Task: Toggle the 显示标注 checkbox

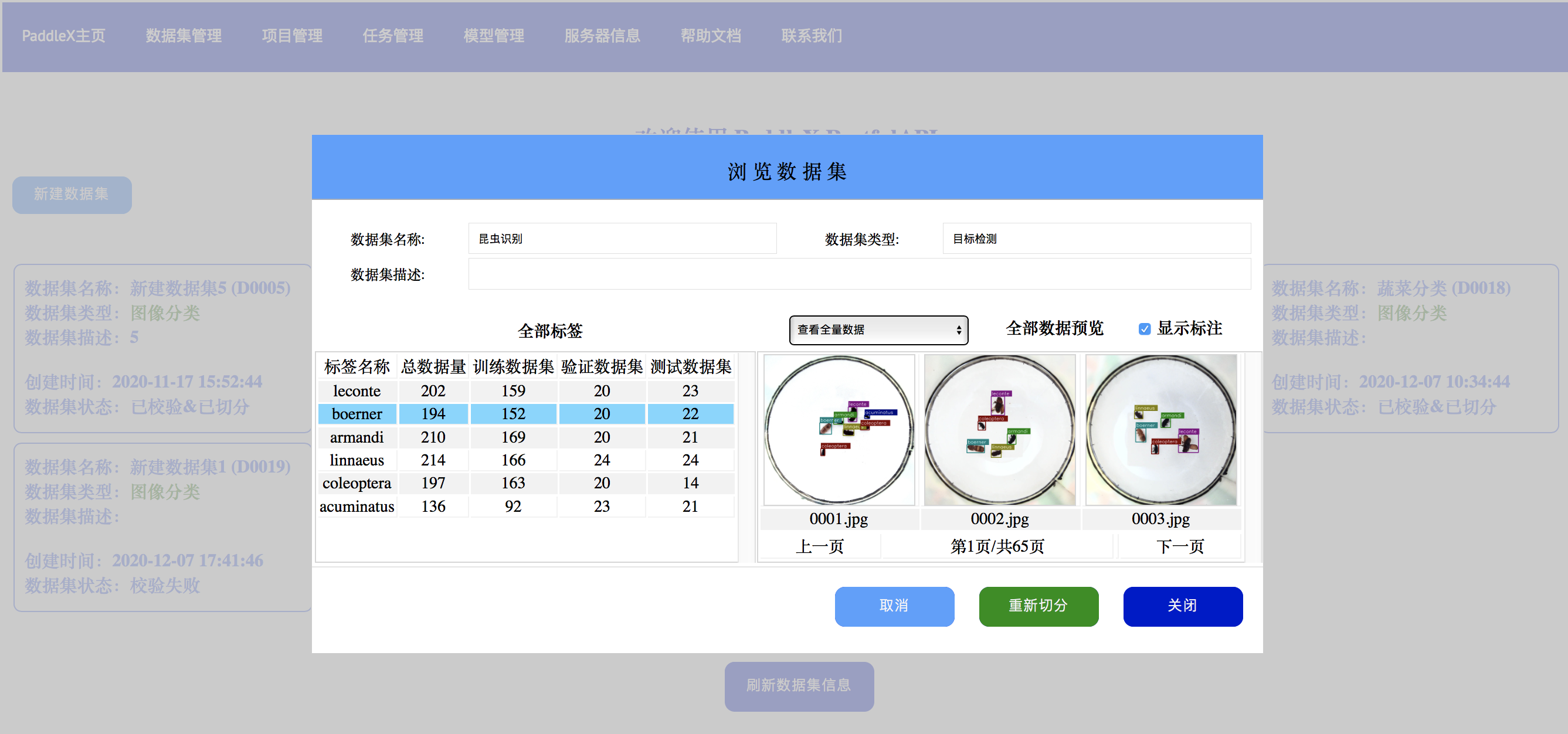Action: [1145, 329]
